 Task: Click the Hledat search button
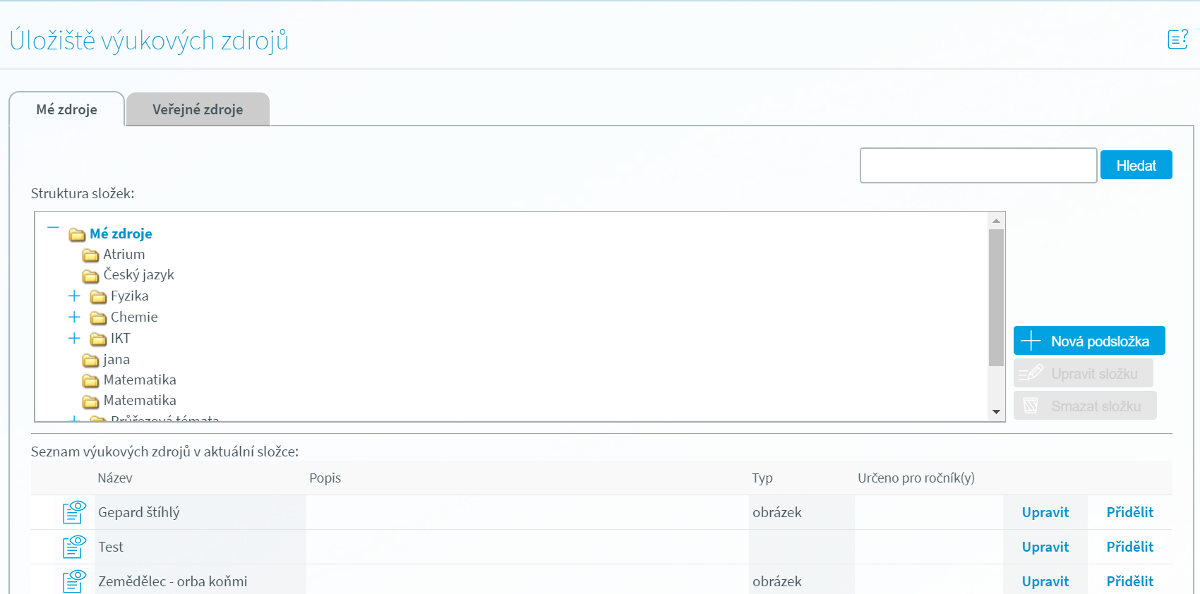click(x=1136, y=166)
